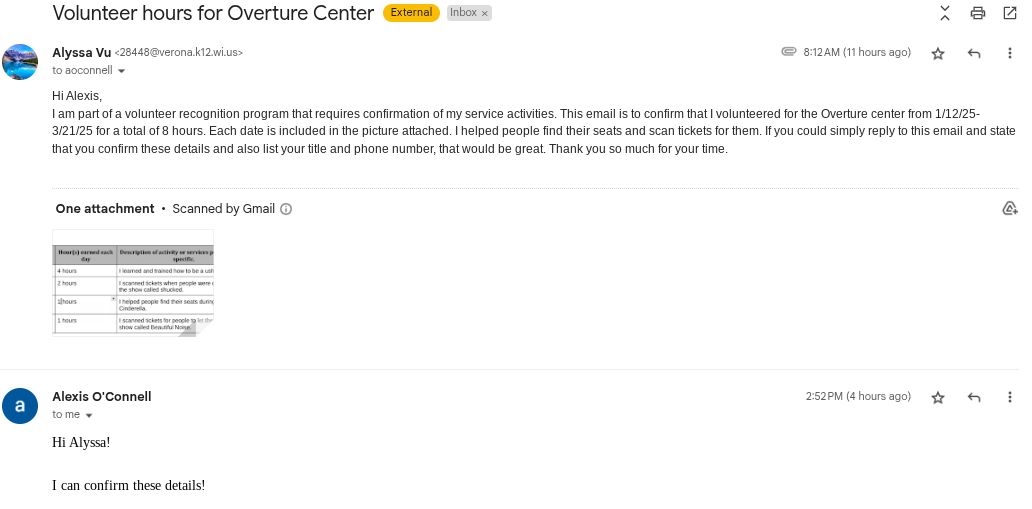Open the attached hours table image
Viewport: 1032px width, 509px height.
click(133, 283)
